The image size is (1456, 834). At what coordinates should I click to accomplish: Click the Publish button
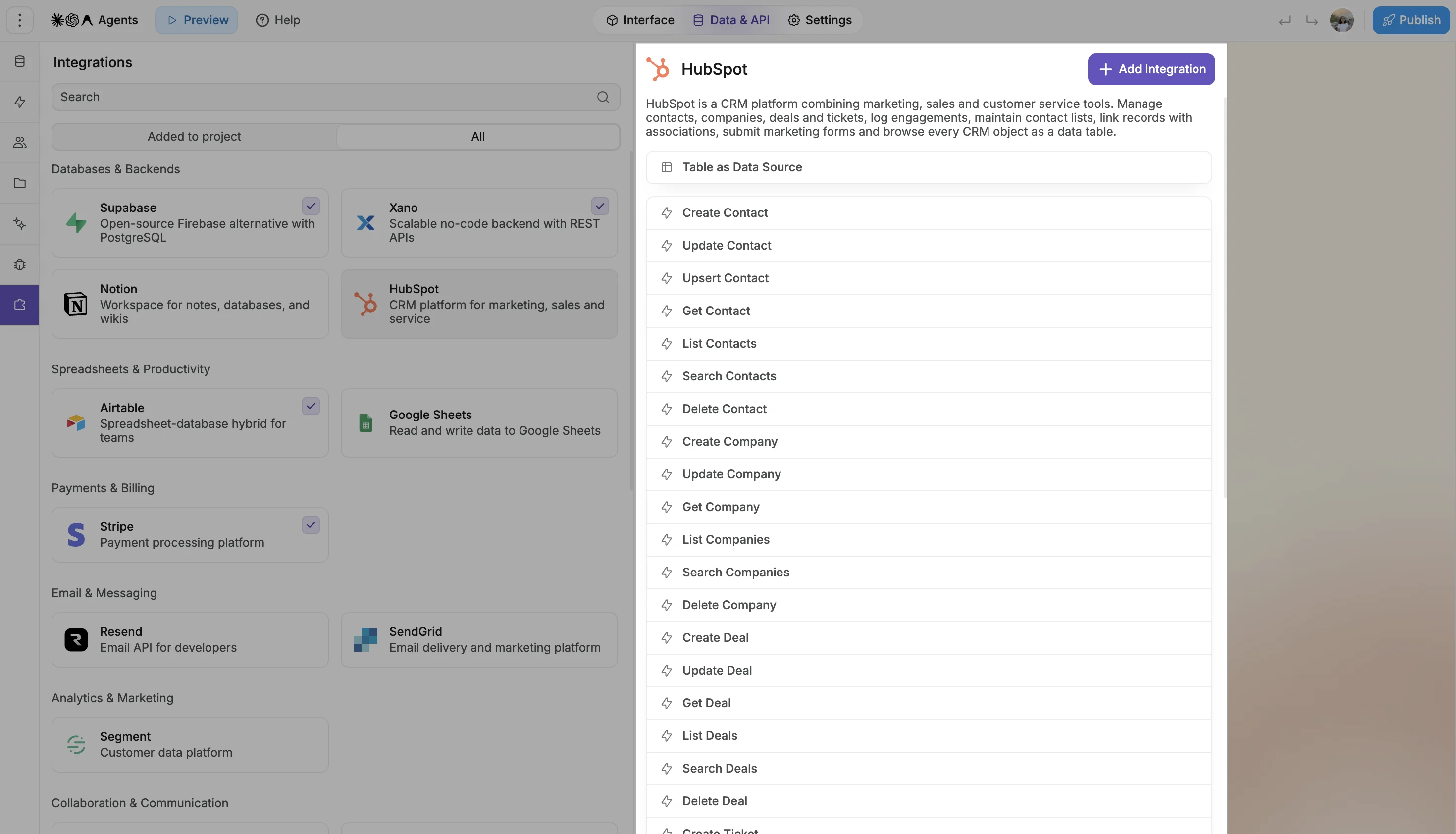click(1411, 20)
